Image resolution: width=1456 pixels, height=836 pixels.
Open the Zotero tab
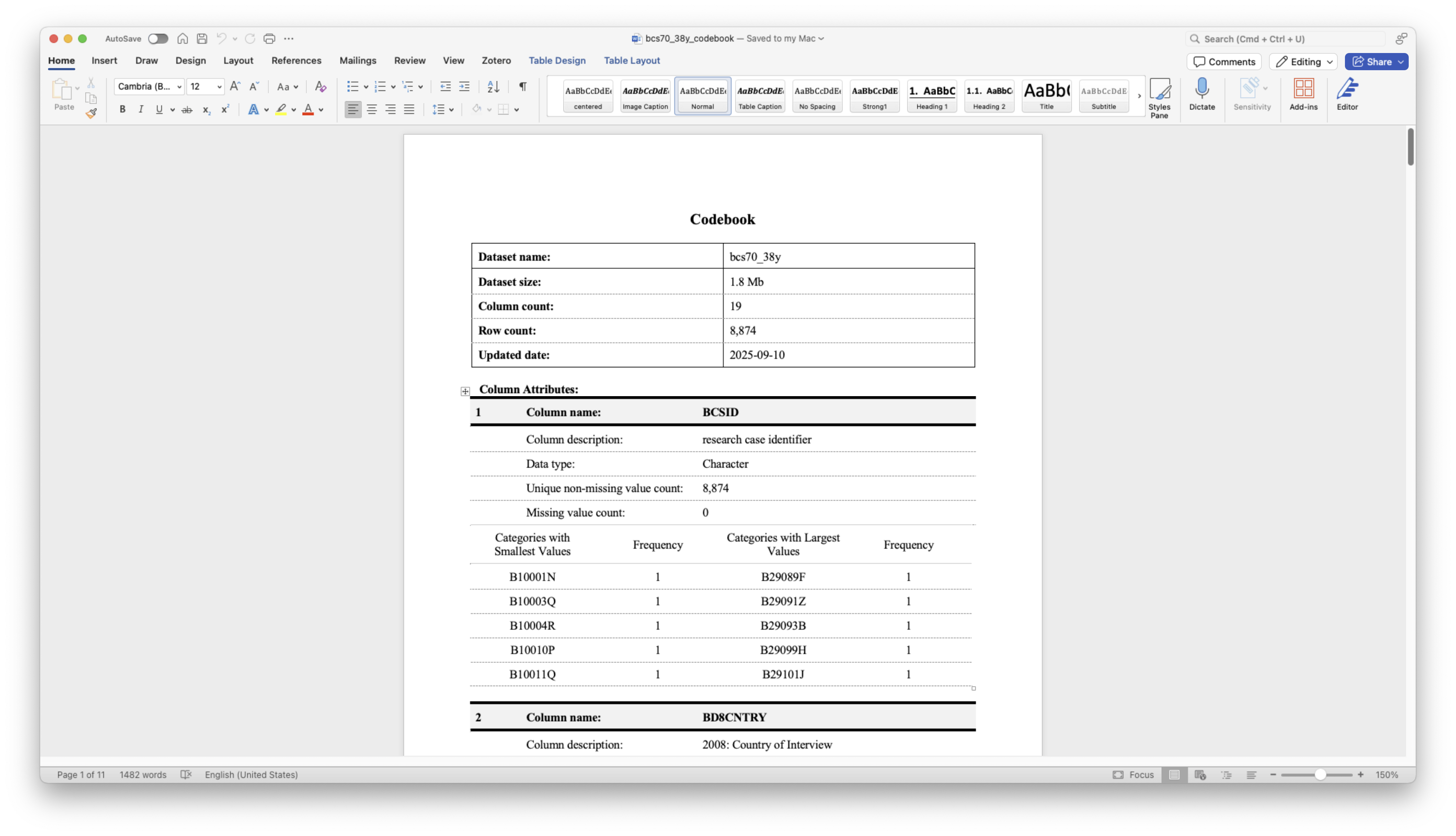point(496,60)
